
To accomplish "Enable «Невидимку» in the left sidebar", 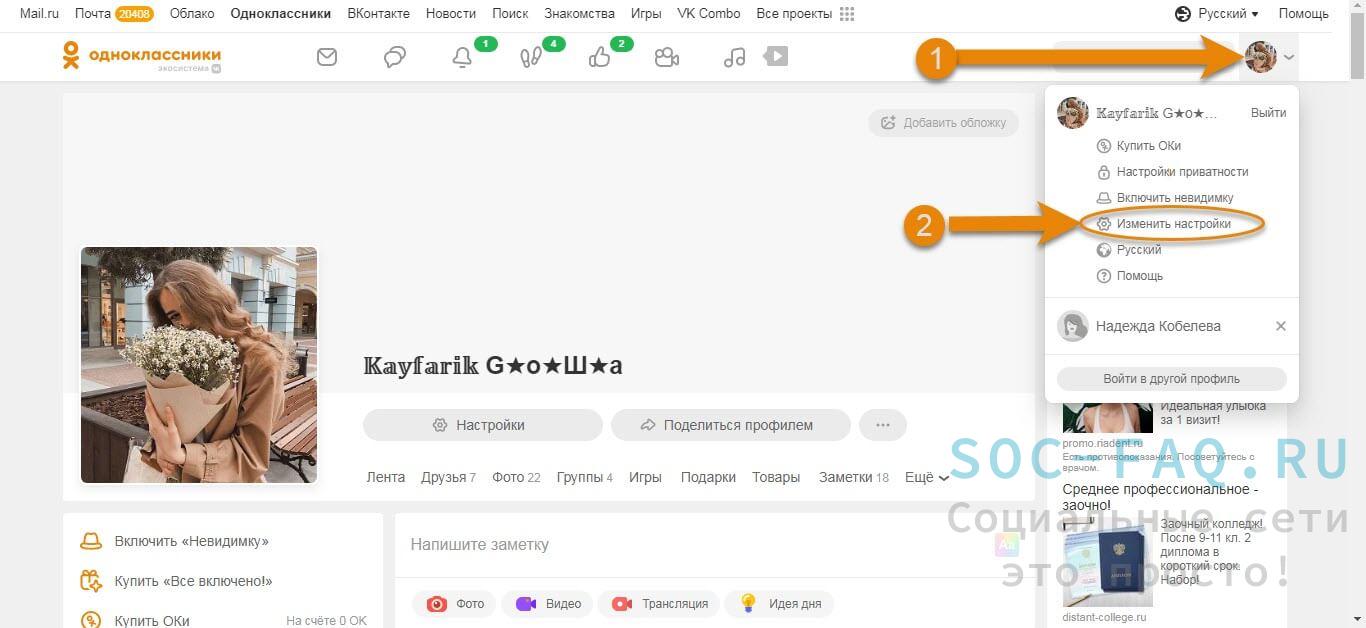I will 191,541.
